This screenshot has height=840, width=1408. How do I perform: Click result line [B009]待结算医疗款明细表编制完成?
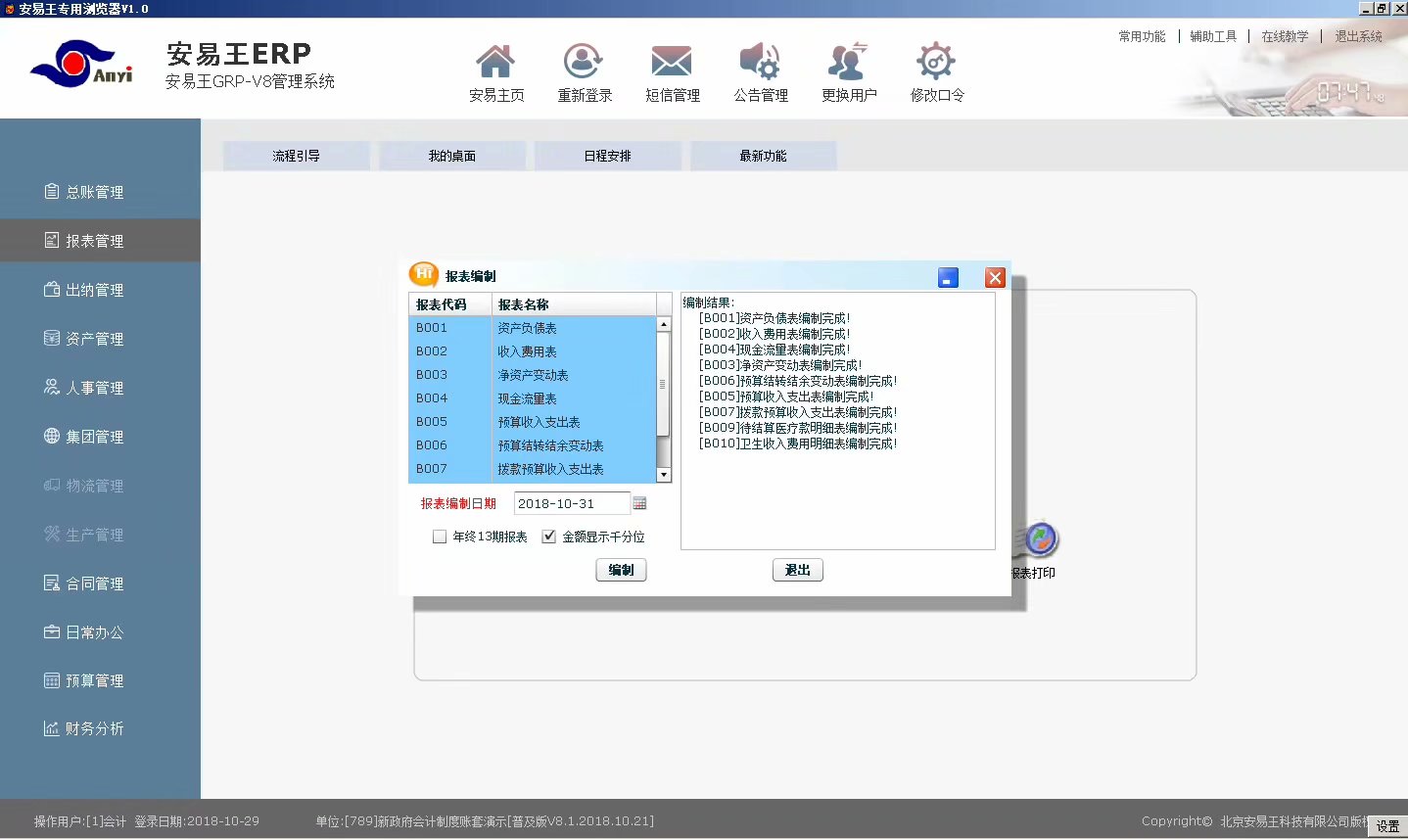click(797, 428)
